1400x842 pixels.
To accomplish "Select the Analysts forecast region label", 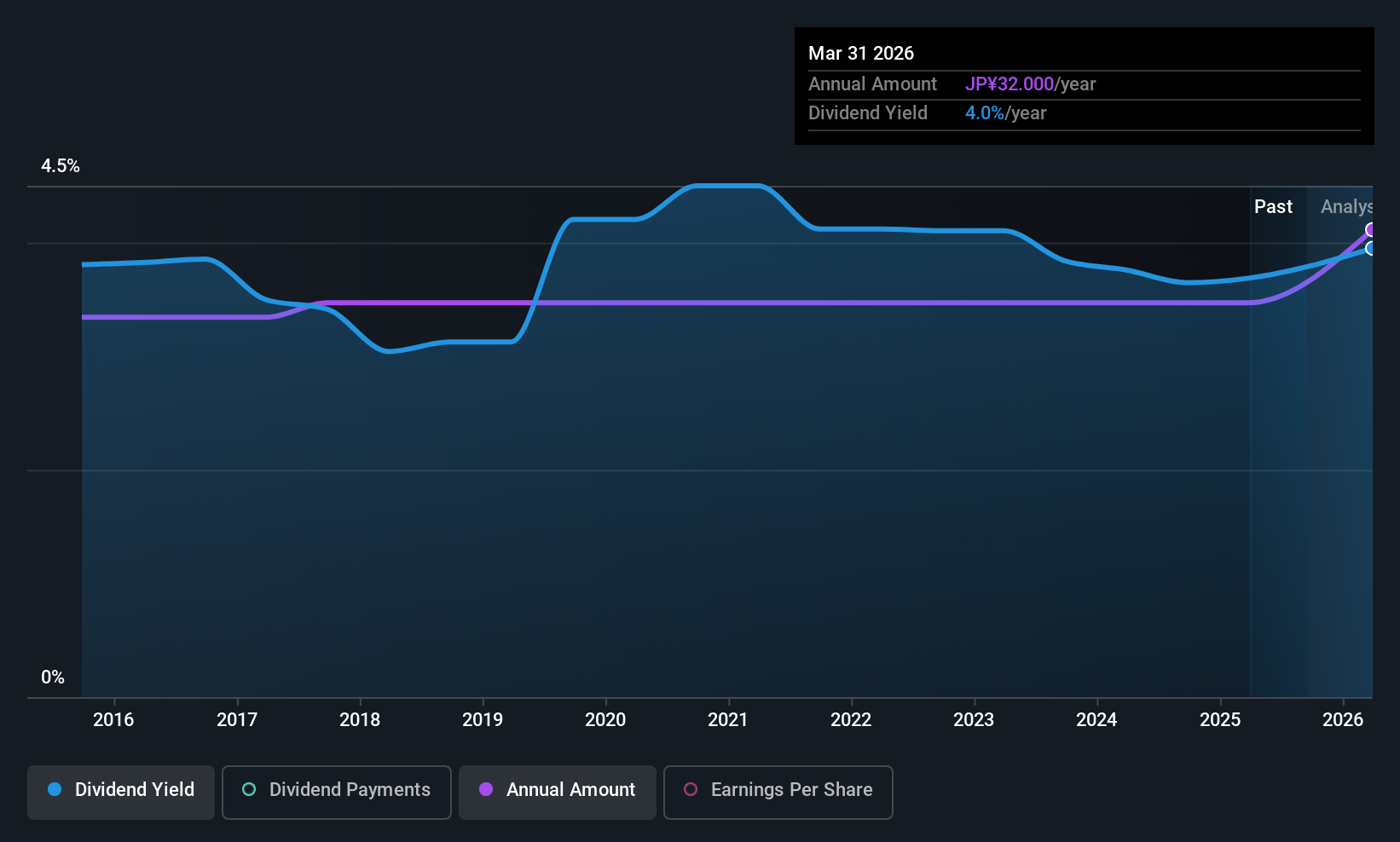I will click(x=1347, y=206).
